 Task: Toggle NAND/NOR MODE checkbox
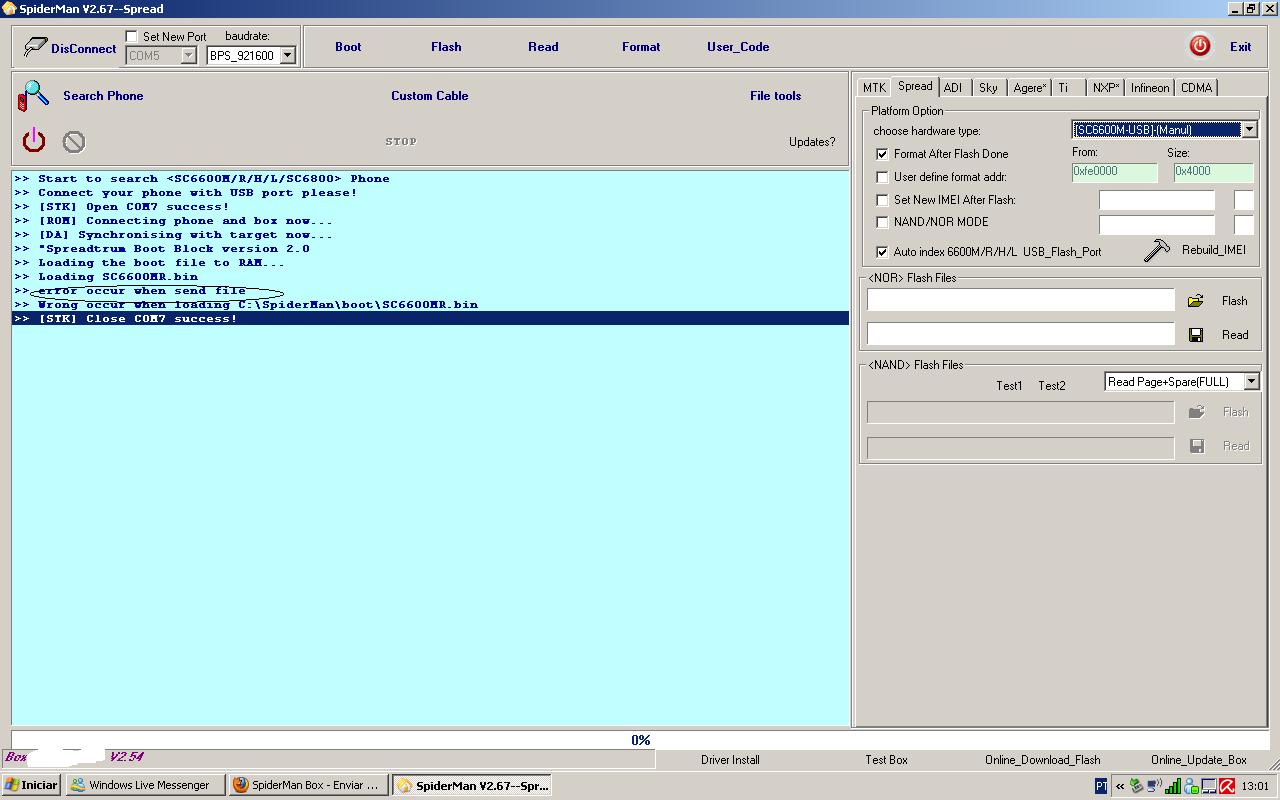882,222
